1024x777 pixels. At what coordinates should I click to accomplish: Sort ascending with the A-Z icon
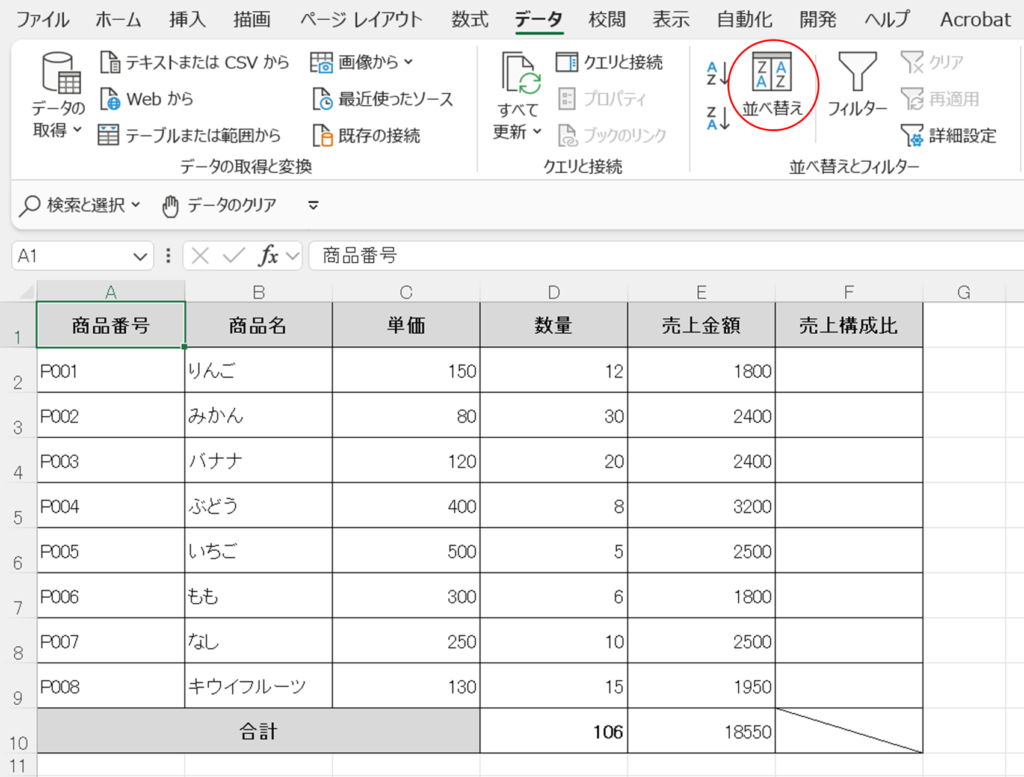pos(718,72)
